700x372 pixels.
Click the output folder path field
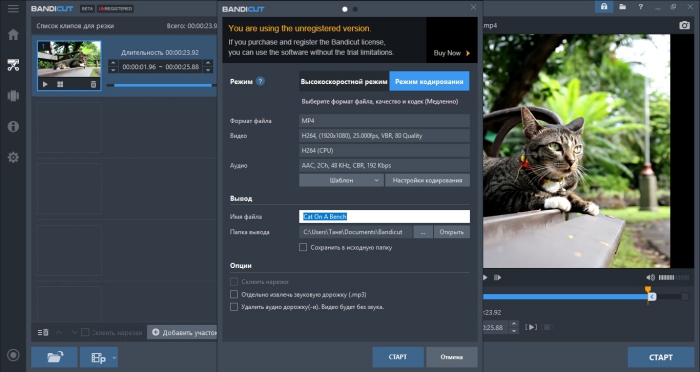click(x=356, y=232)
